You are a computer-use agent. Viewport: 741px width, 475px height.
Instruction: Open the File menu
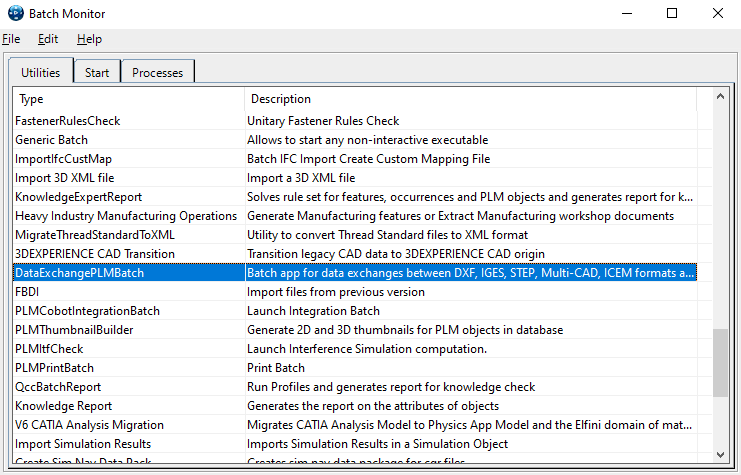[11, 39]
